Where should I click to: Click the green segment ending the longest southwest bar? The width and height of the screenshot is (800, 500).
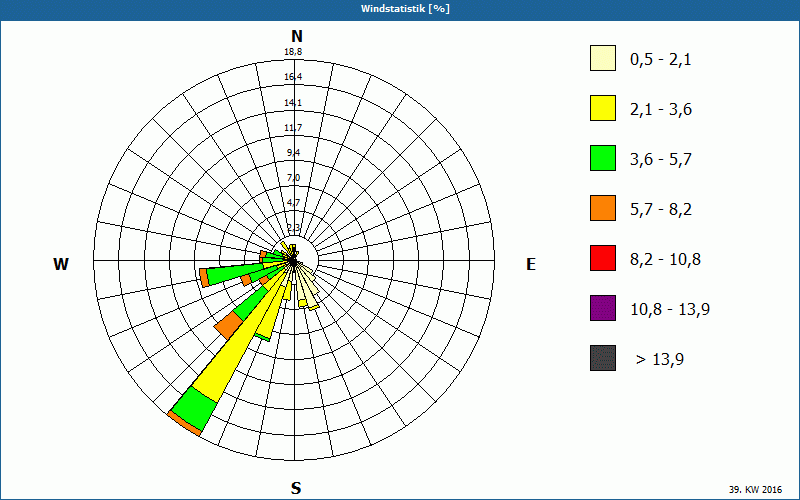[195, 409]
